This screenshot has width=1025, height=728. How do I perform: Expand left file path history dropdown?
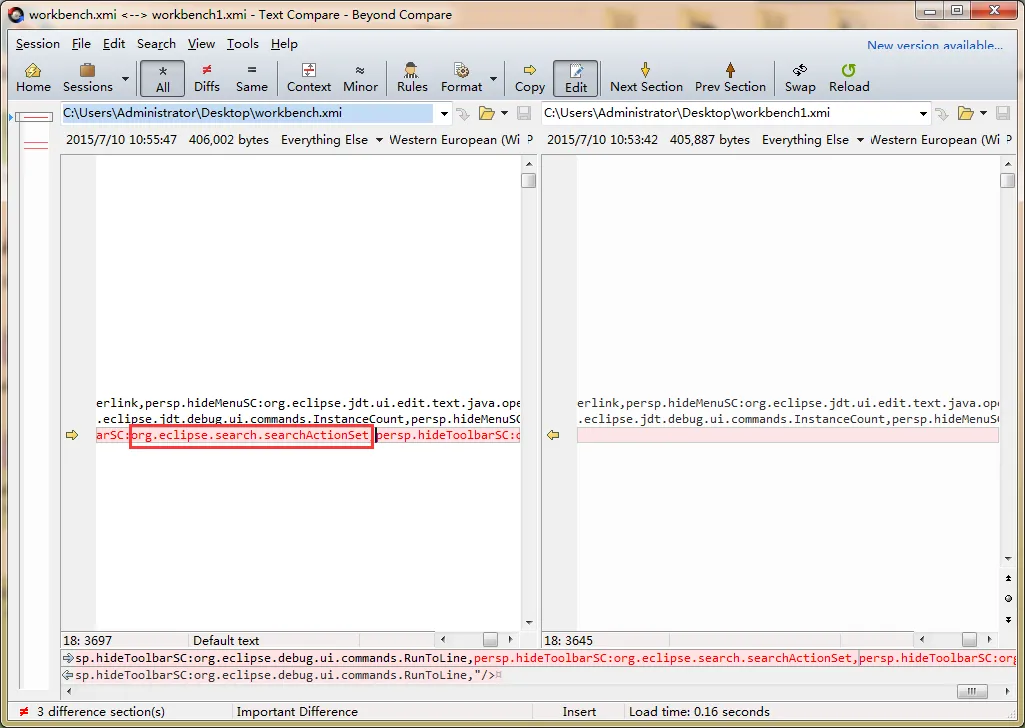click(x=444, y=114)
